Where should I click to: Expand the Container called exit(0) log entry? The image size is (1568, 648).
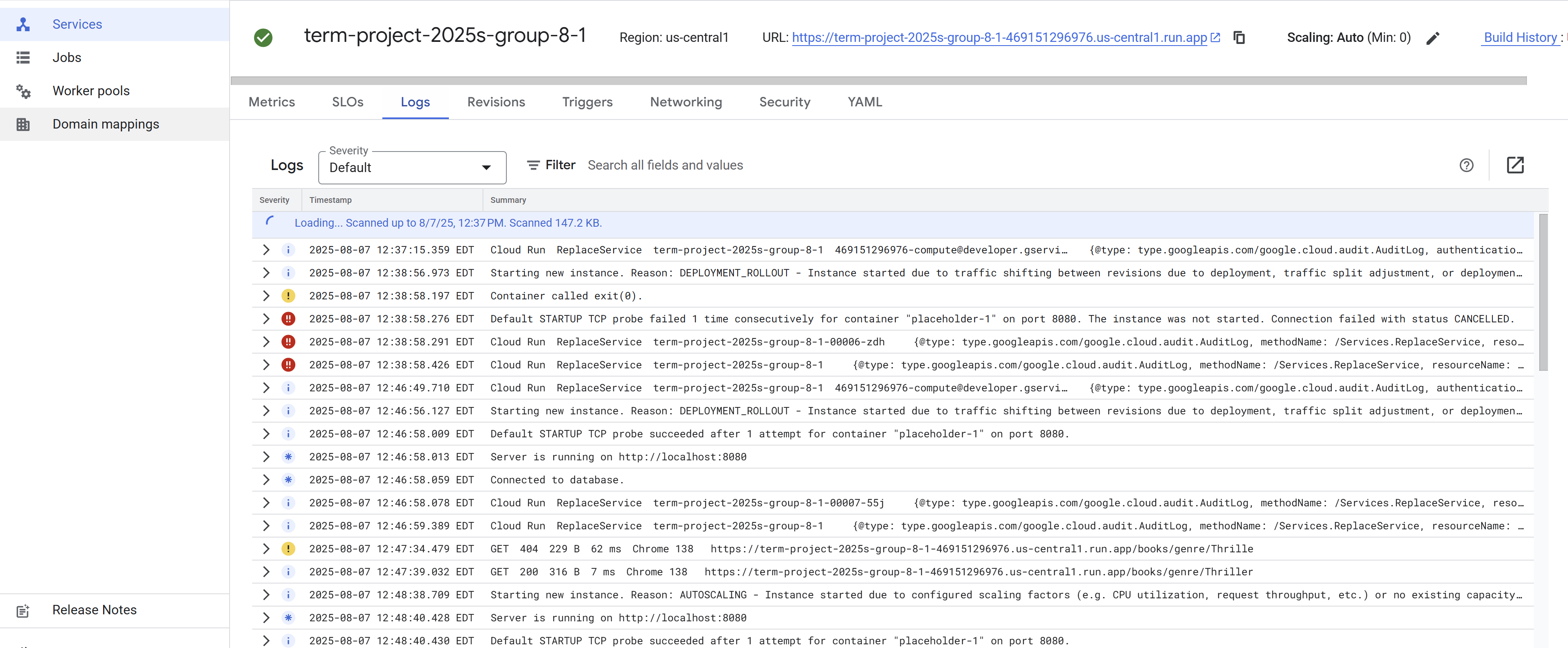click(266, 296)
